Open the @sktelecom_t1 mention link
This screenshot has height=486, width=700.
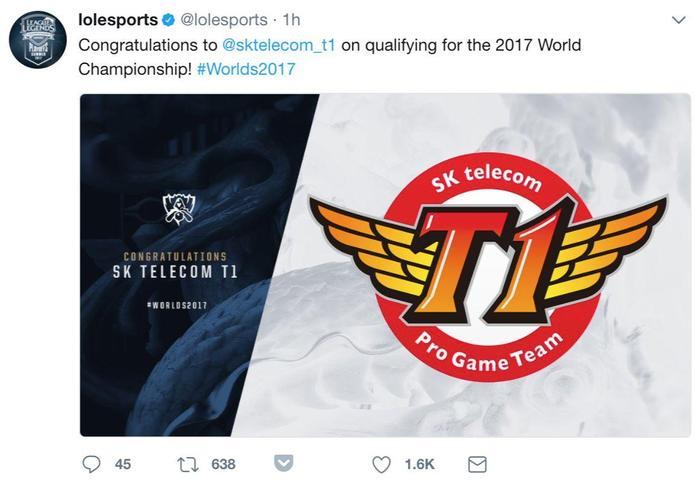click(278, 45)
